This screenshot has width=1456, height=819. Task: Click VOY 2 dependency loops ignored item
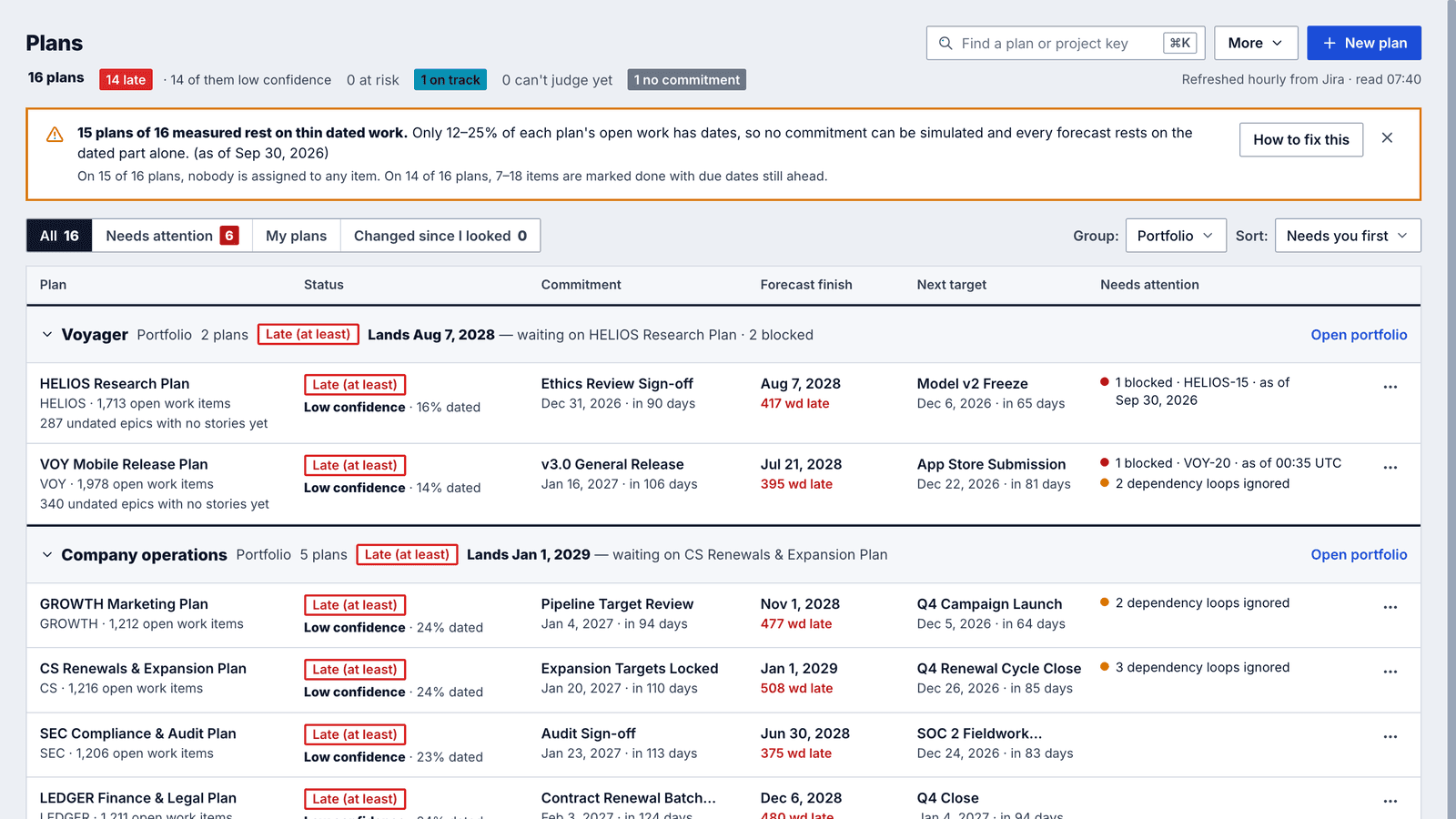point(1195,483)
